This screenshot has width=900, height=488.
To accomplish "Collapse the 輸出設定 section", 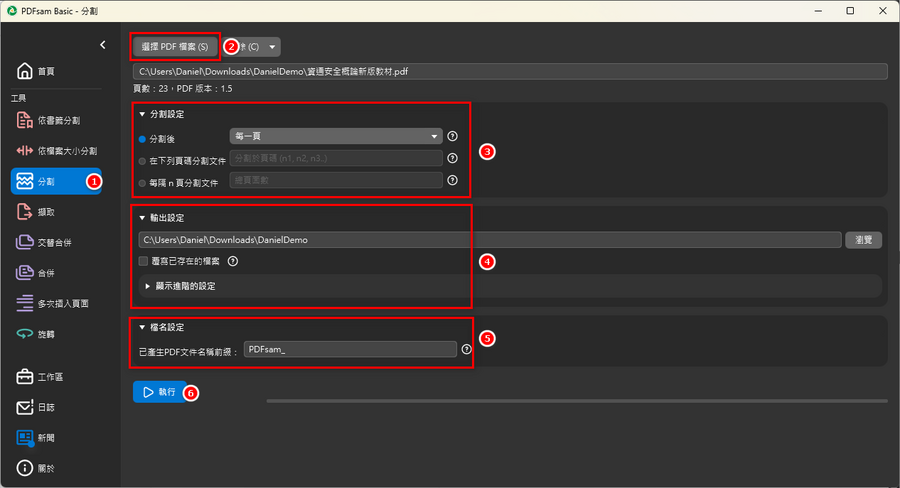I will pyautogui.click(x=142, y=218).
